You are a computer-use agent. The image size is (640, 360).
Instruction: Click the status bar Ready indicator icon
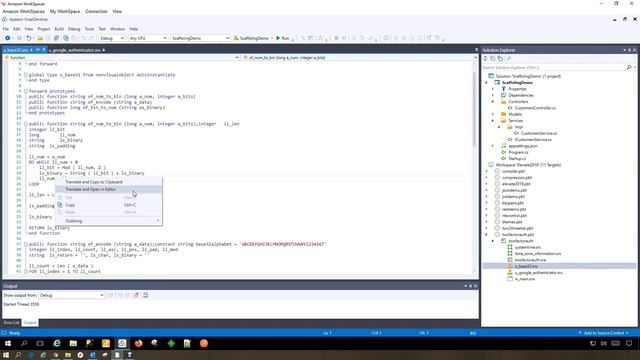pyautogui.click(x=4, y=333)
